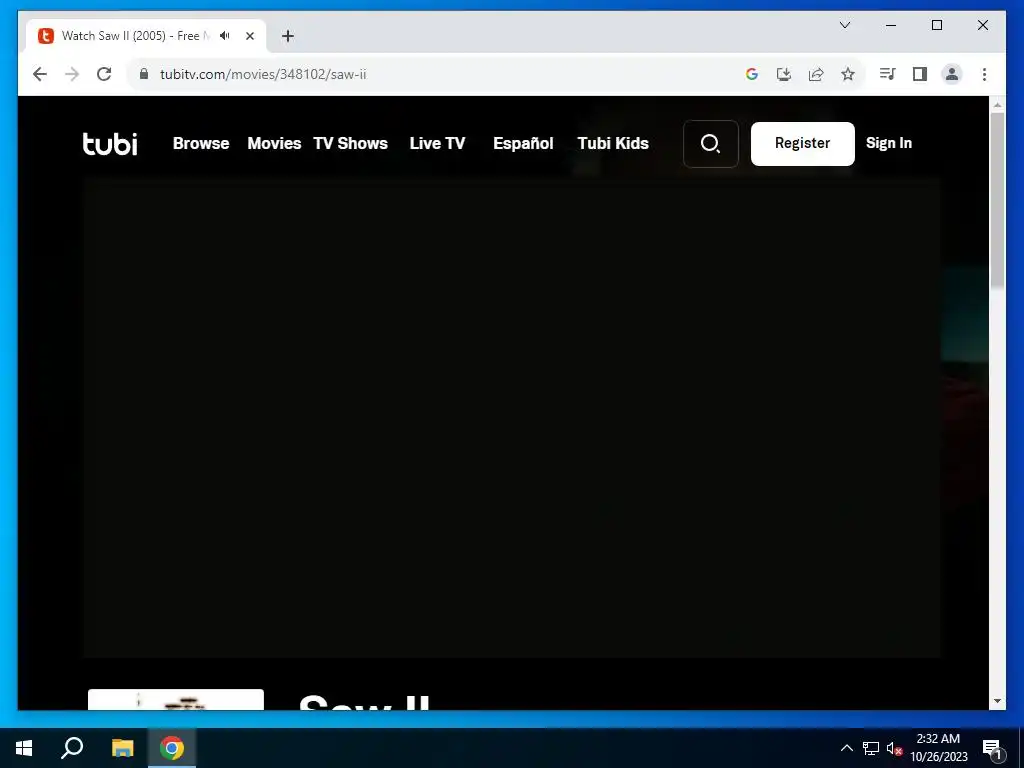Viewport: 1024px width, 768px height.
Task: Click the Chrome taskbar icon
Action: 172,748
